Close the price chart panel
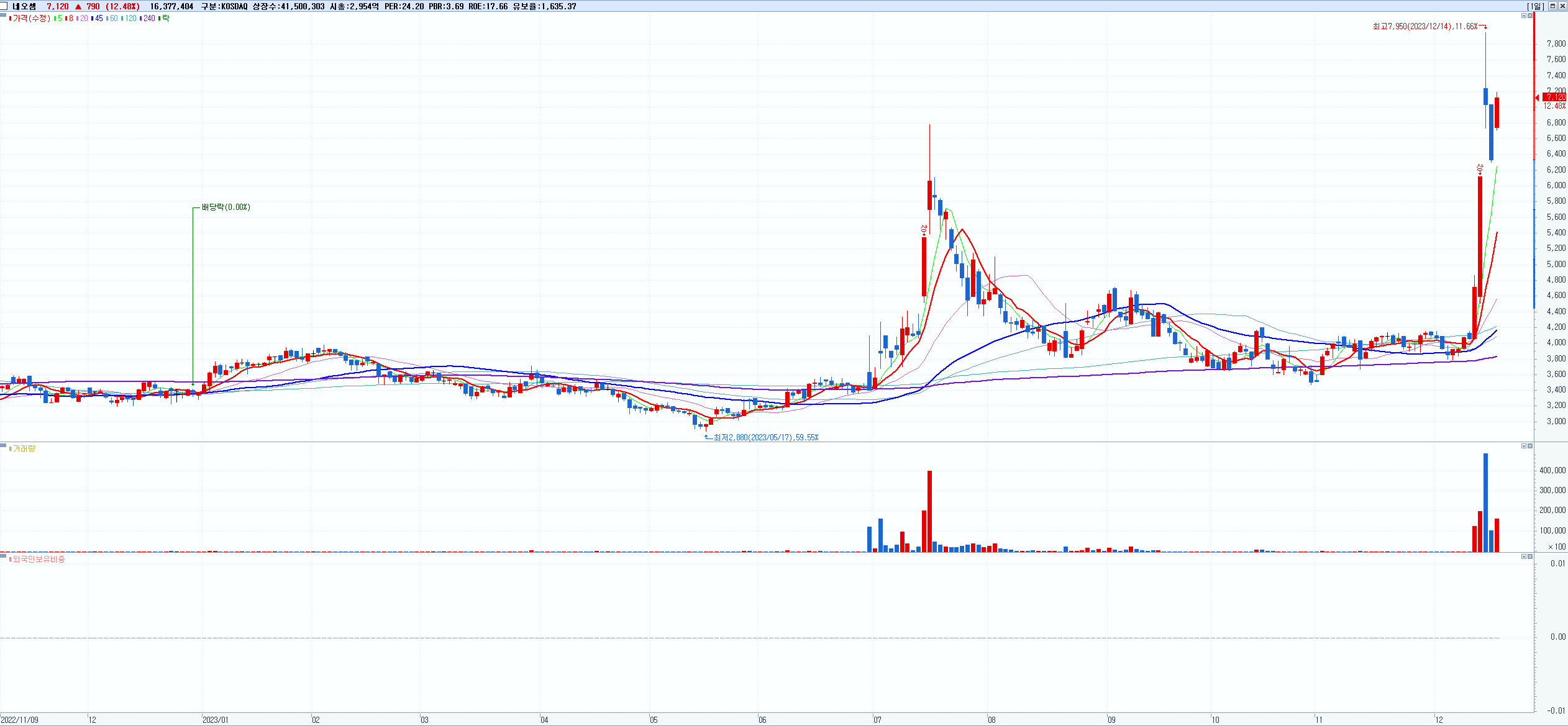The height and width of the screenshot is (726, 1568). pyautogui.click(x=1530, y=16)
